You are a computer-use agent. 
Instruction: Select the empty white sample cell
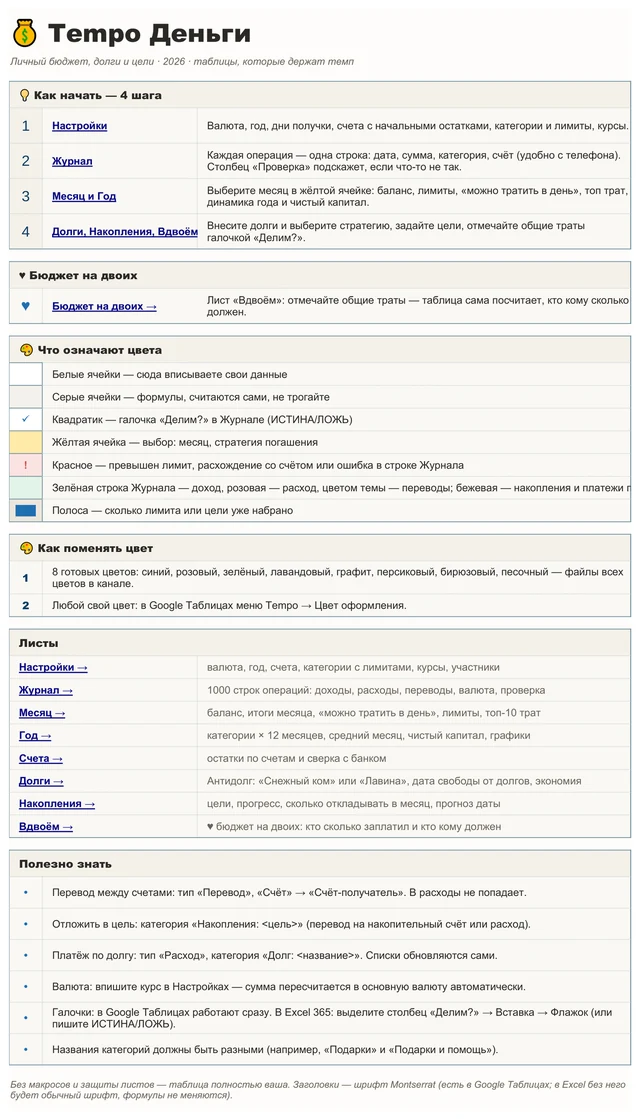pos(26,374)
